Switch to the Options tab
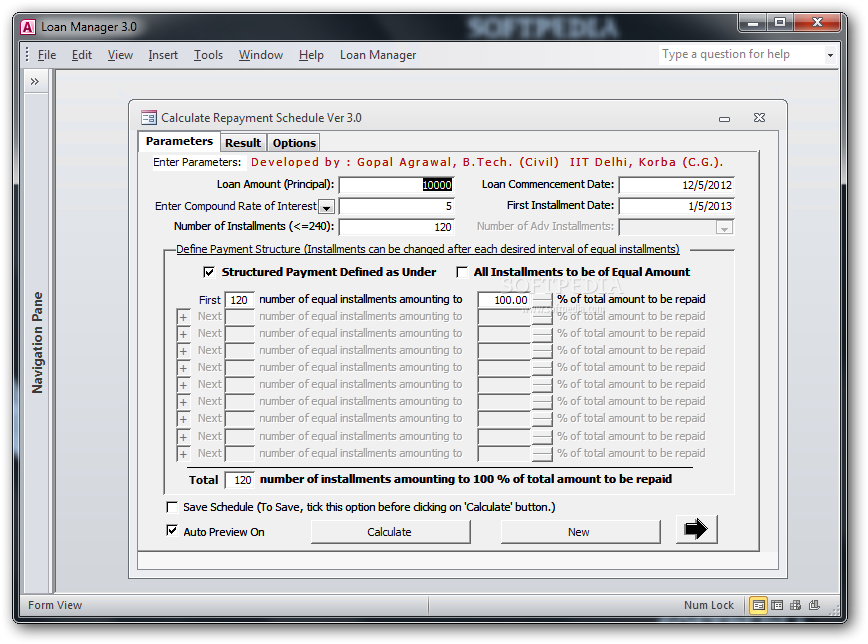 pos(294,143)
